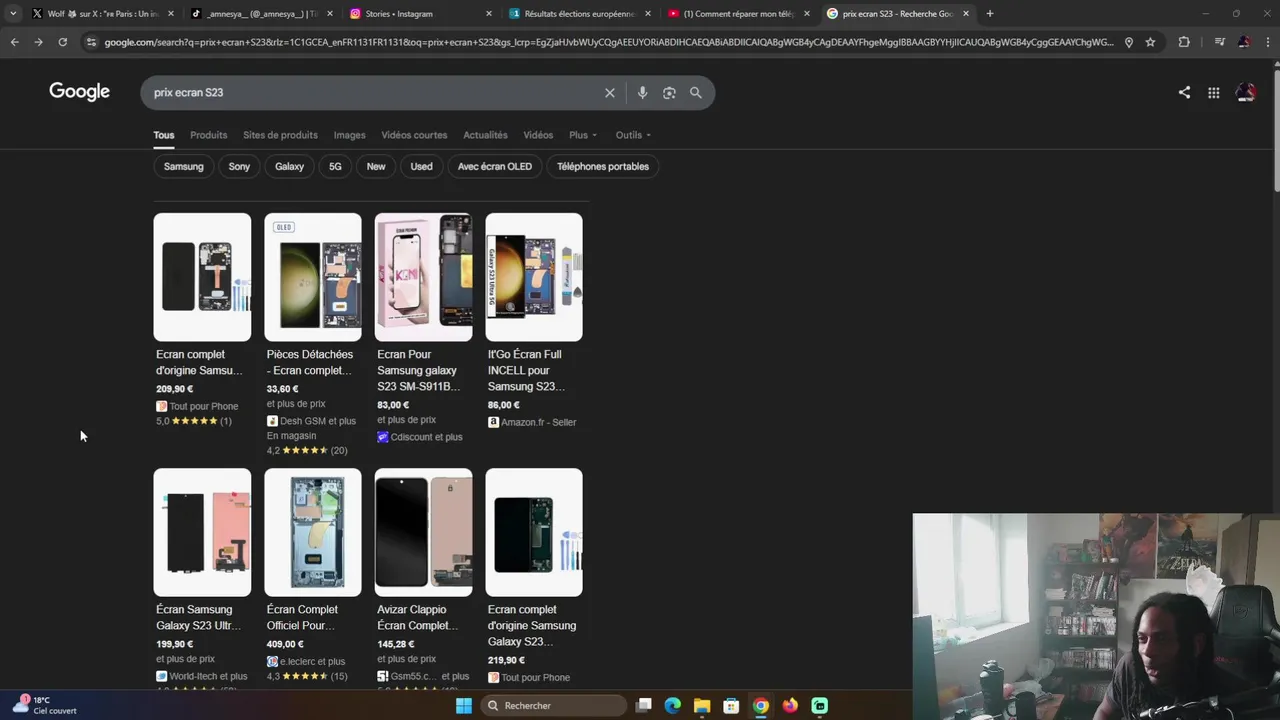The width and height of the screenshot is (1280, 720).
Task: Open the It'Go Écran Full INCELL product
Action: (x=534, y=321)
